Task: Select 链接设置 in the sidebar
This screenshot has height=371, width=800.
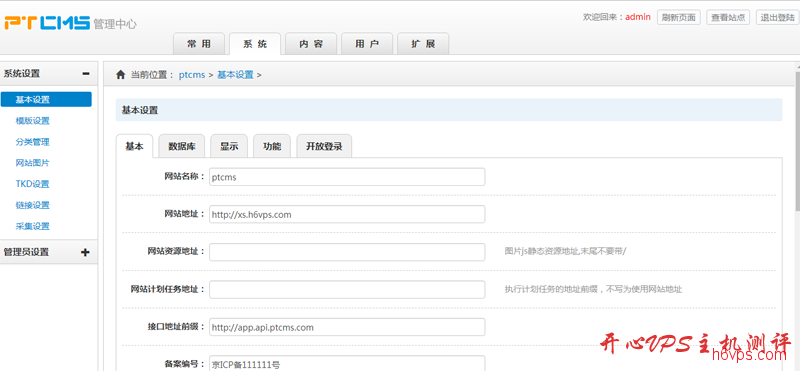Action: (x=33, y=205)
